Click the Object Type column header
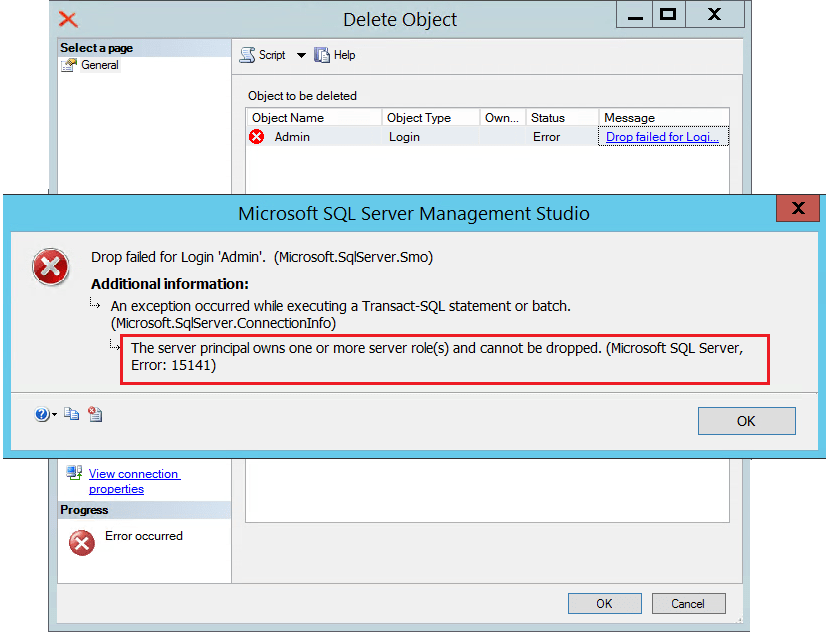 [x=431, y=117]
